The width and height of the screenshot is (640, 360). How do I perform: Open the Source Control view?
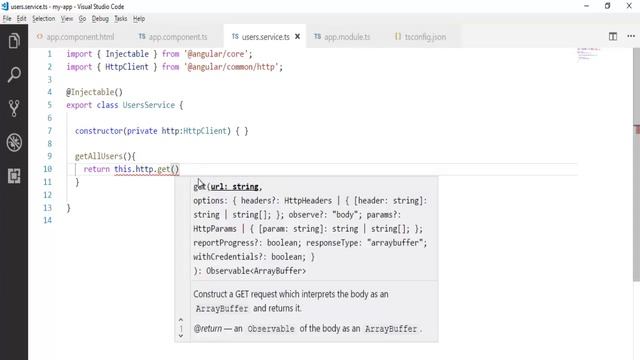[x=14, y=109]
